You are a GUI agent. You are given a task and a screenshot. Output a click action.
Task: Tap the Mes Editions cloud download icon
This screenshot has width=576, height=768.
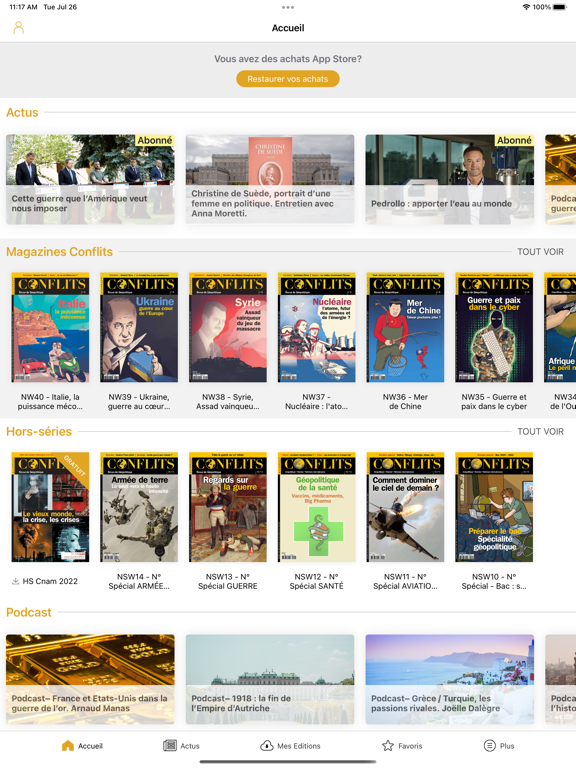[x=266, y=745]
